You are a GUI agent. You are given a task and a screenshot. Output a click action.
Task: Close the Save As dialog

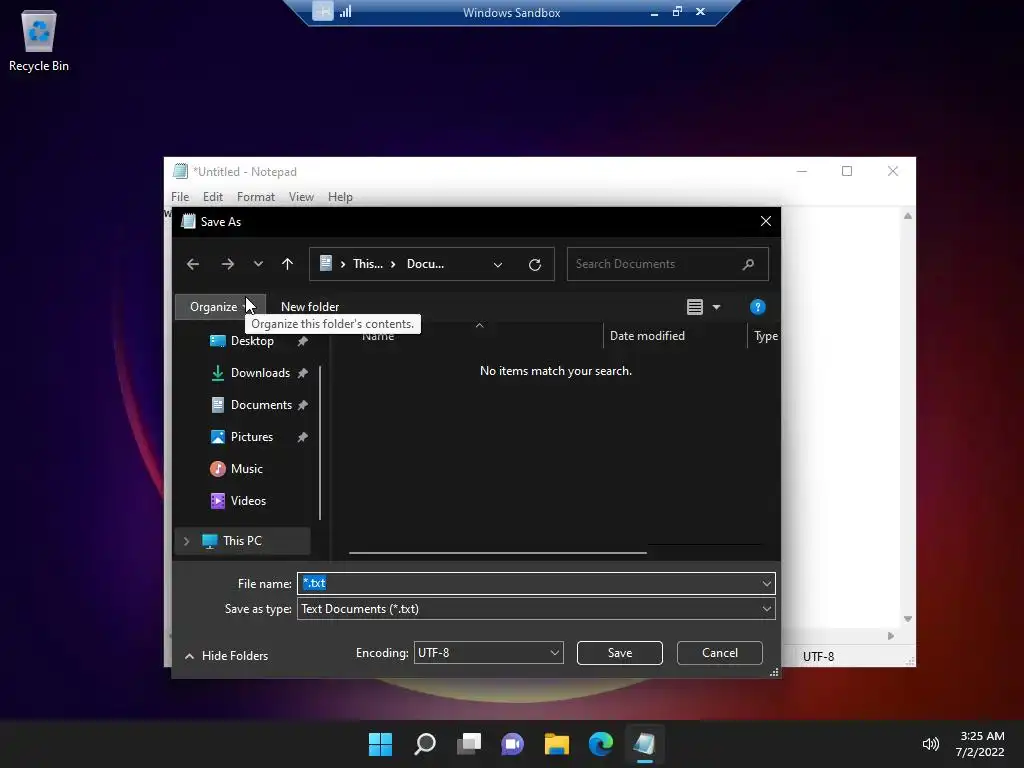(x=765, y=221)
